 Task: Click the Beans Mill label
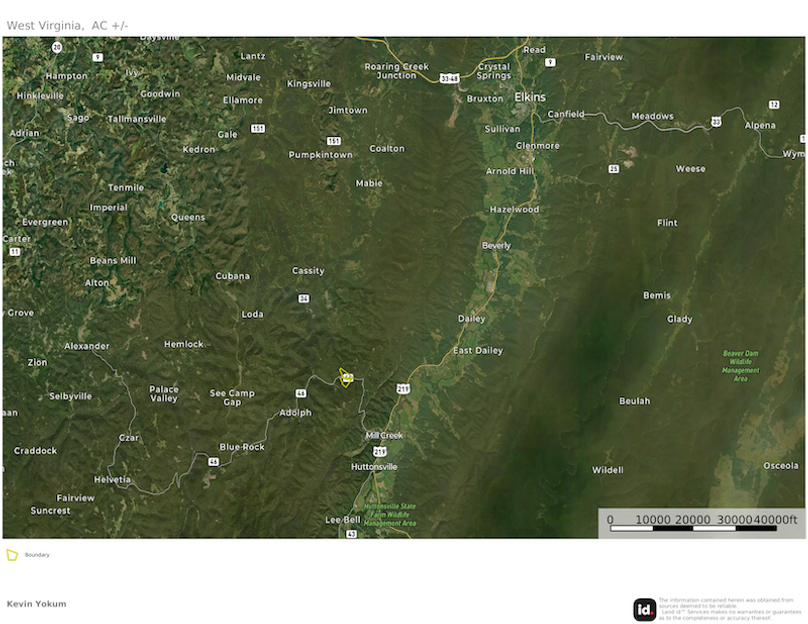coord(113,261)
